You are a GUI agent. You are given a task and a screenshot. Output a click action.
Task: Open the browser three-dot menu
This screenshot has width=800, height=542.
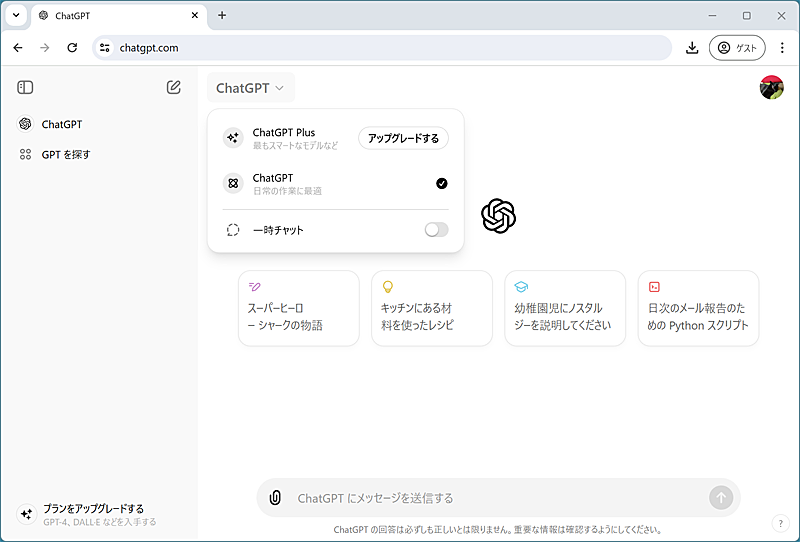point(782,48)
